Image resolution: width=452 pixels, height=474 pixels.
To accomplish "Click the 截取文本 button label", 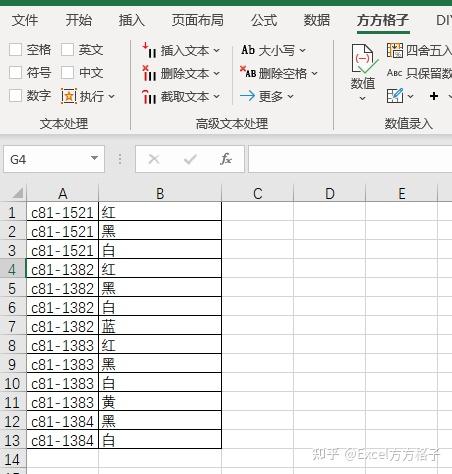I will (x=185, y=97).
